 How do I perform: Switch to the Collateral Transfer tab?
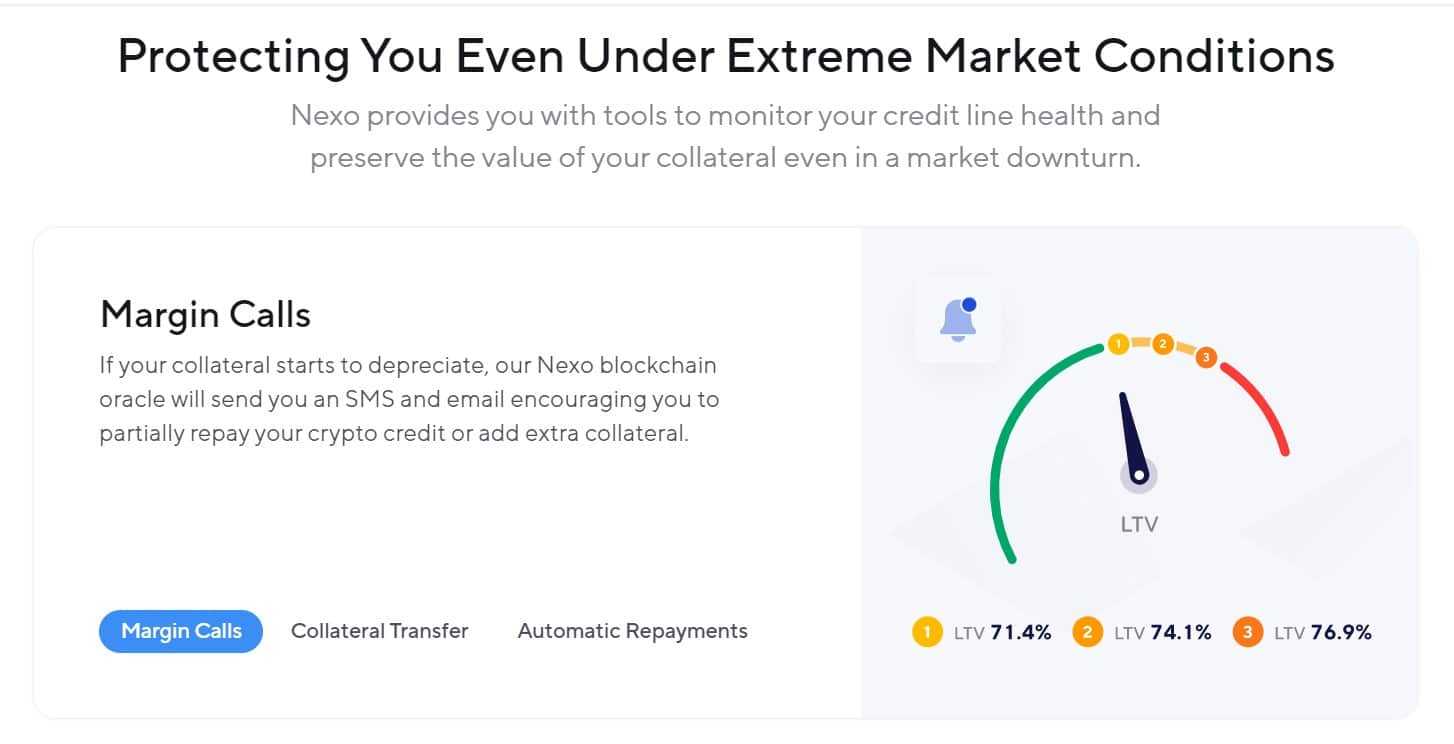coord(379,631)
